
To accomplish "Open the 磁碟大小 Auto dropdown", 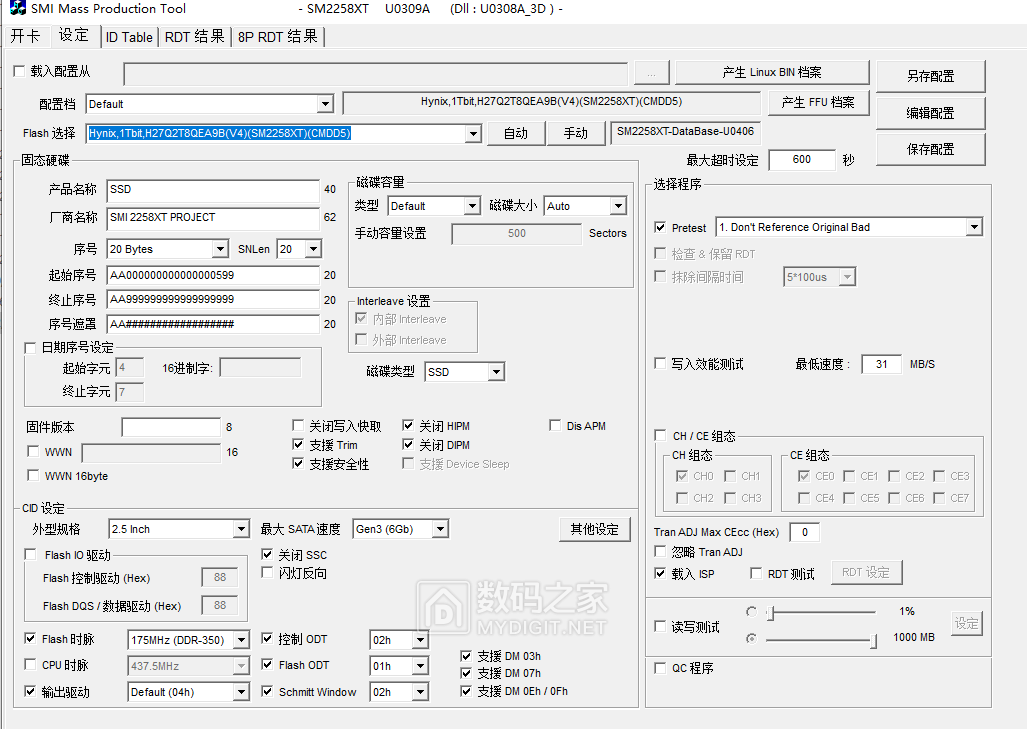I will pyautogui.click(x=618, y=206).
